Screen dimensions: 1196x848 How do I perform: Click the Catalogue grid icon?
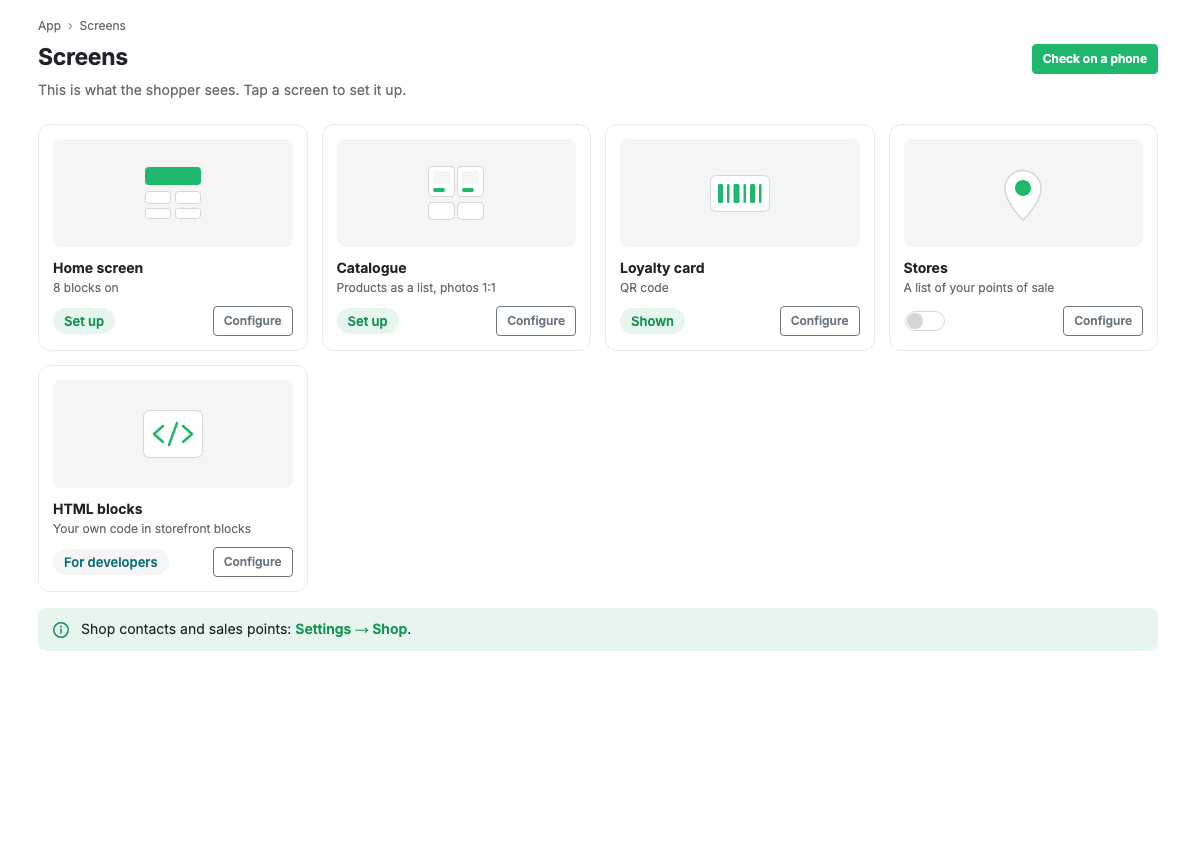(x=456, y=193)
